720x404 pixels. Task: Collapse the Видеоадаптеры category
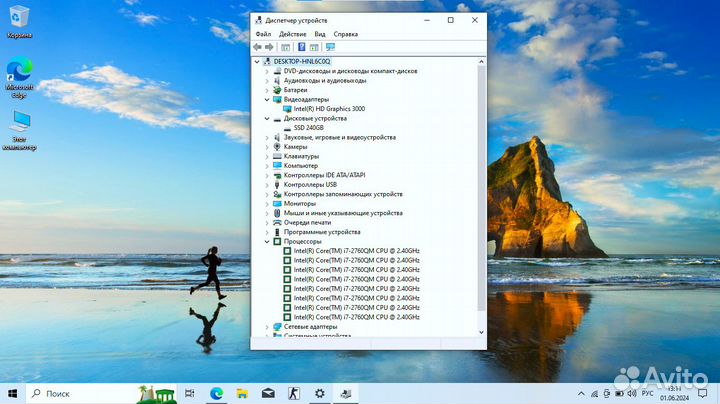point(267,100)
